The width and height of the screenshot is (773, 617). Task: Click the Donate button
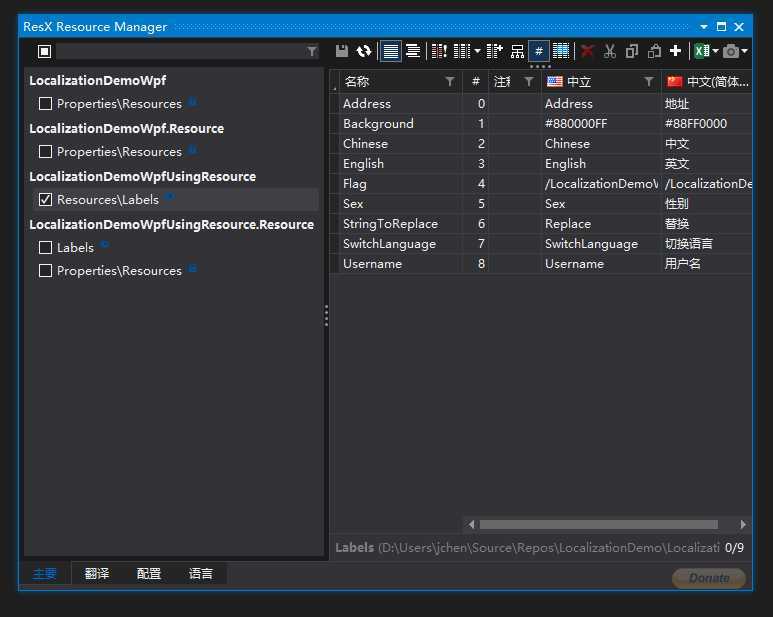pos(709,578)
